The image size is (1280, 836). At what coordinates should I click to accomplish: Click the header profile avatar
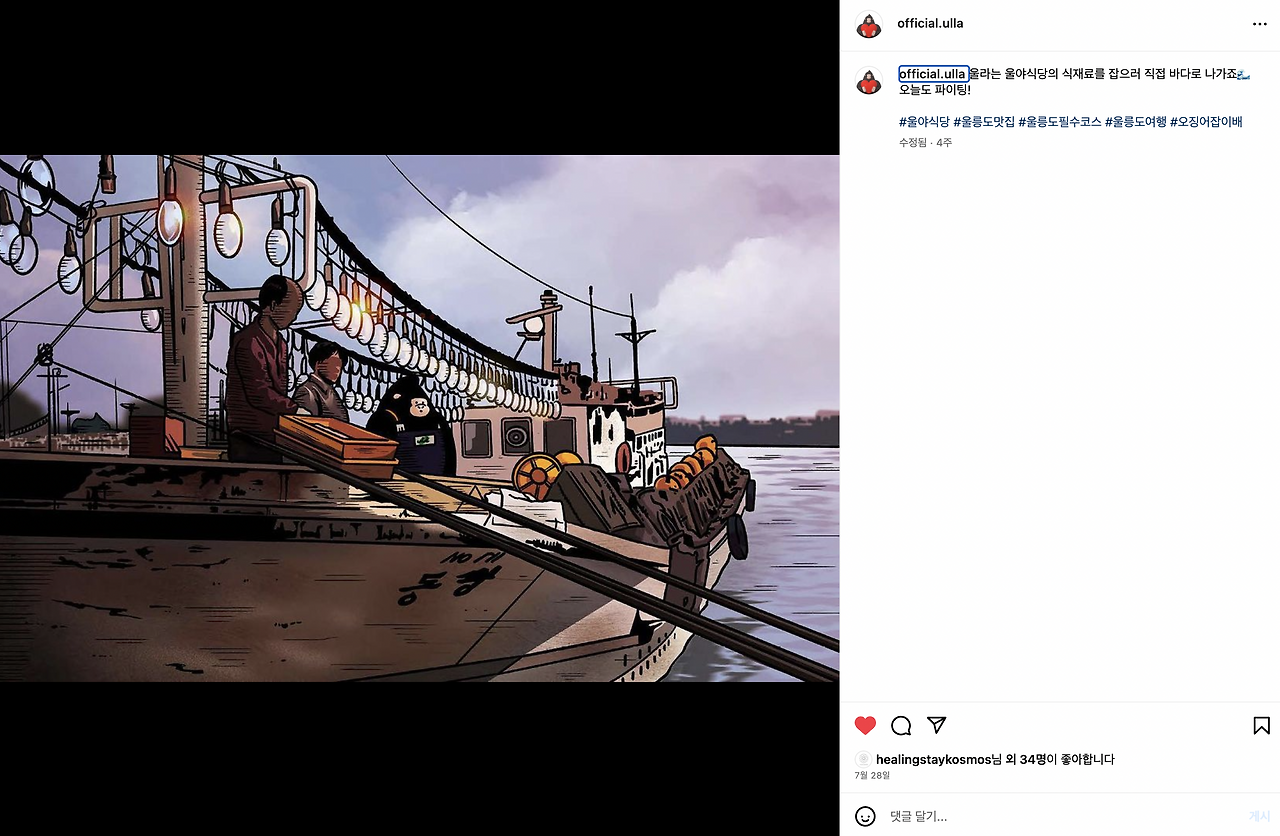click(x=869, y=24)
